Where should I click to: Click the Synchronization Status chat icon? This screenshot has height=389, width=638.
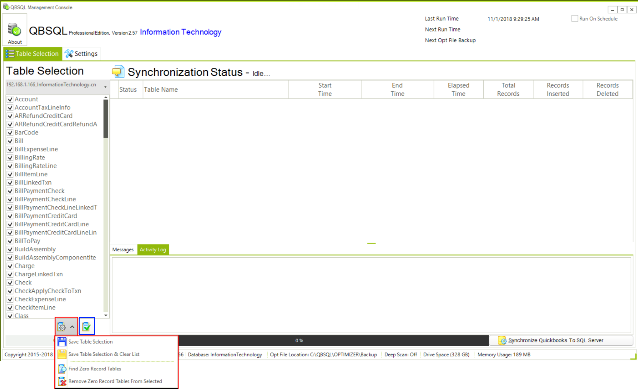[x=118, y=72]
